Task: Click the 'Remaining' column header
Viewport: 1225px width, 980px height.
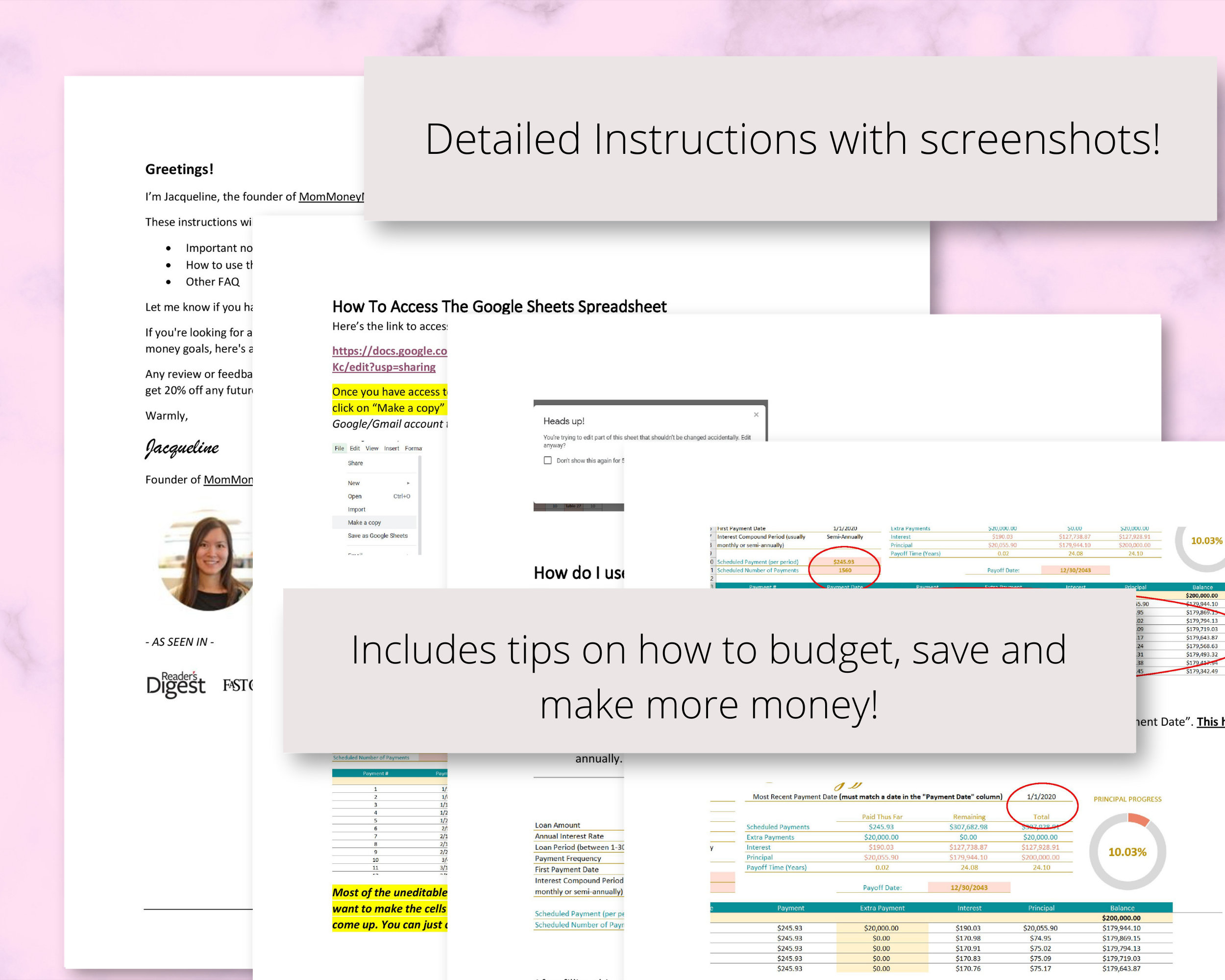Action: point(969,817)
